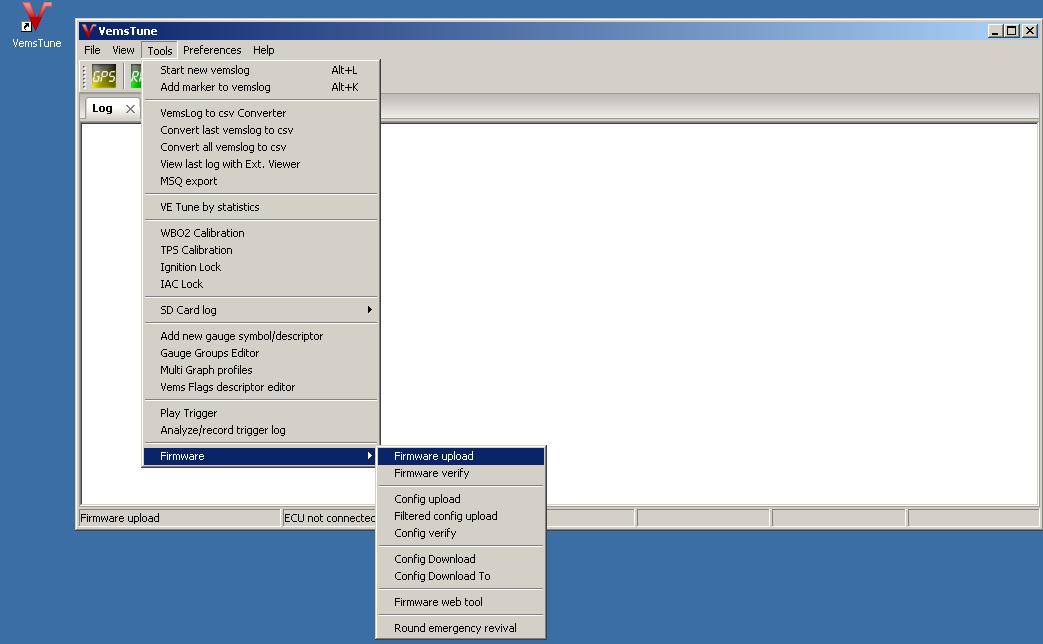This screenshot has width=1043, height=644.
Task: Click the 'Firmware upload' status bar text
Action: (x=120, y=518)
